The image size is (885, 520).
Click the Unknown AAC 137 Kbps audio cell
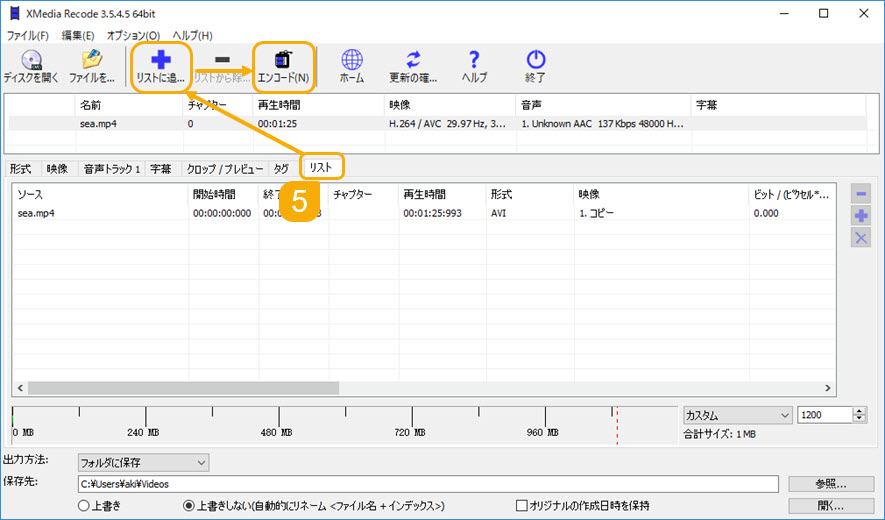[602, 124]
